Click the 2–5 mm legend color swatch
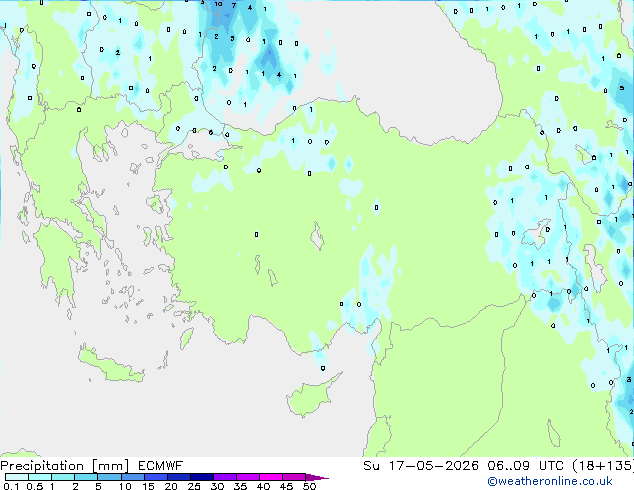634x490 pixels. [x=86, y=477]
